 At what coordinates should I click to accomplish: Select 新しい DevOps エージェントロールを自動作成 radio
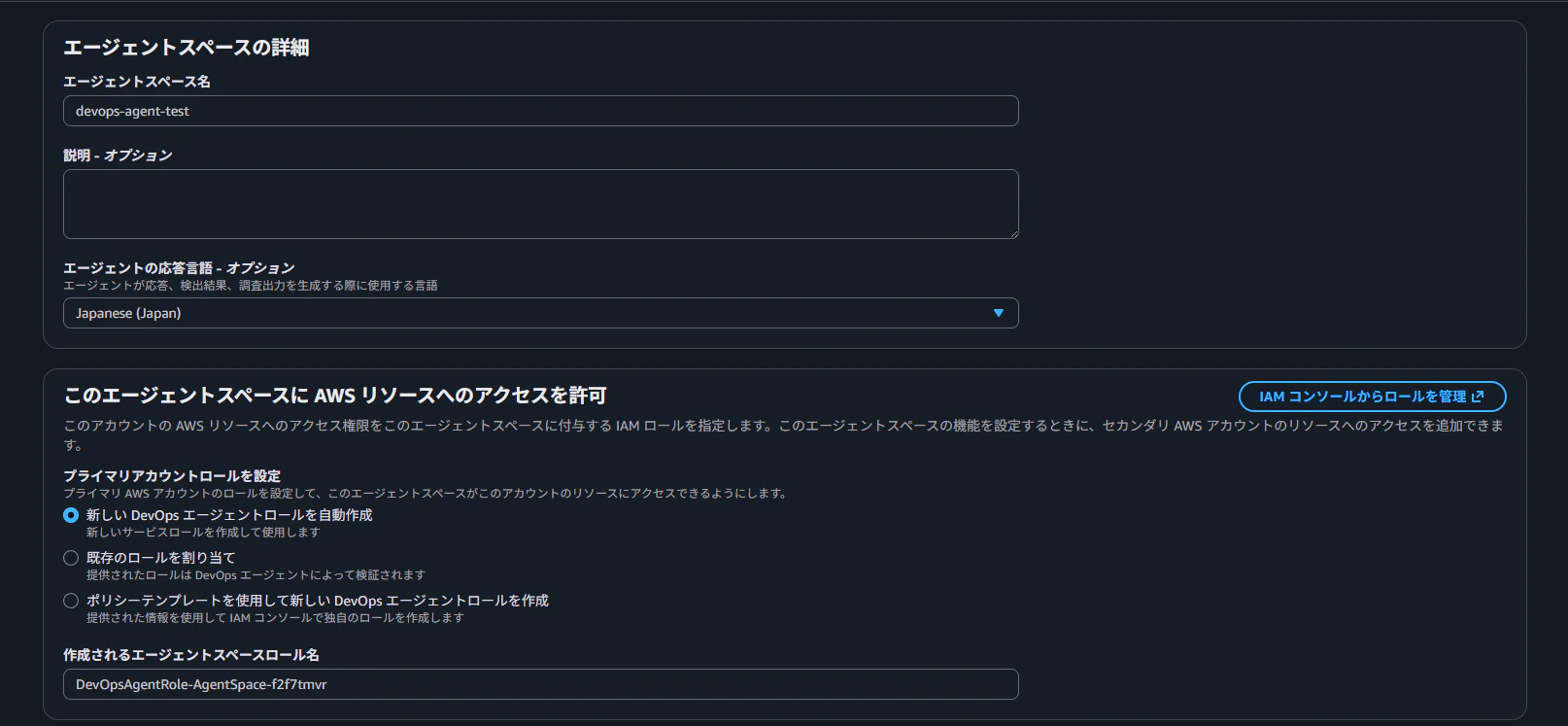pyautogui.click(x=71, y=515)
